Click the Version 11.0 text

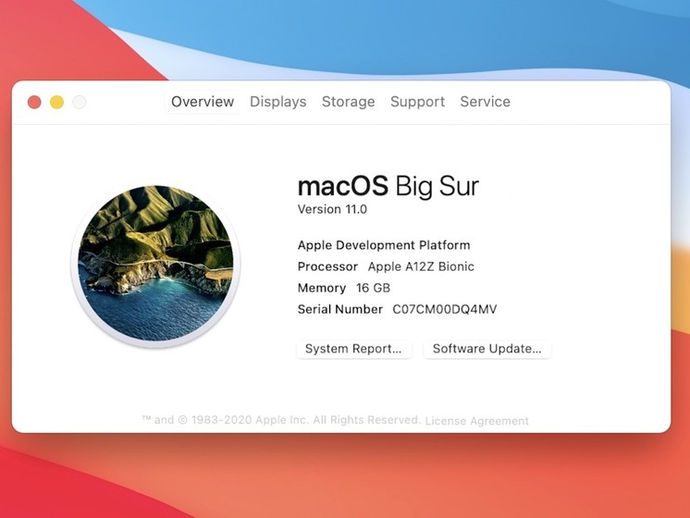pyautogui.click(x=332, y=209)
